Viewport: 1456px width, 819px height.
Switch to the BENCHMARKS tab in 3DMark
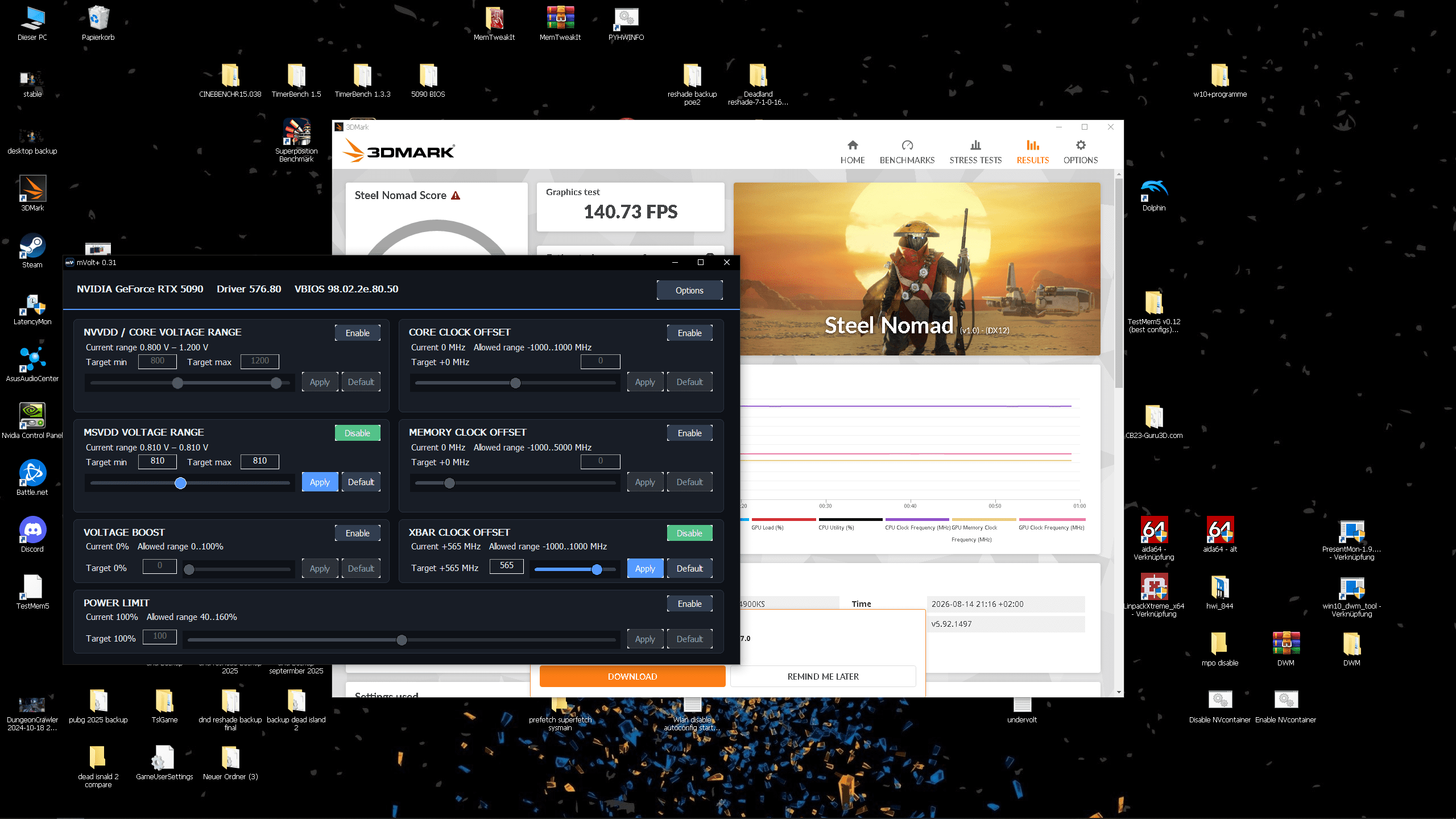pyautogui.click(x=907, y=152)
